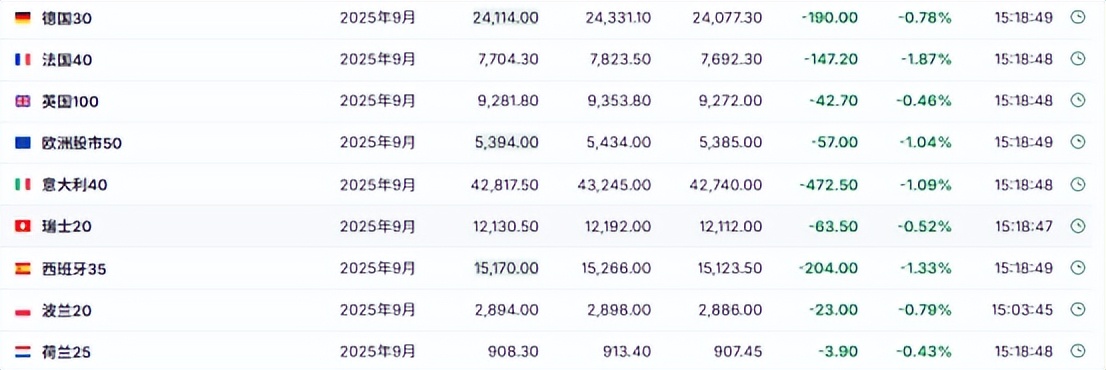Screen dimensions: 1106x370
Task: Click the clock icon in 意大利40 row
Action: 1077,184
